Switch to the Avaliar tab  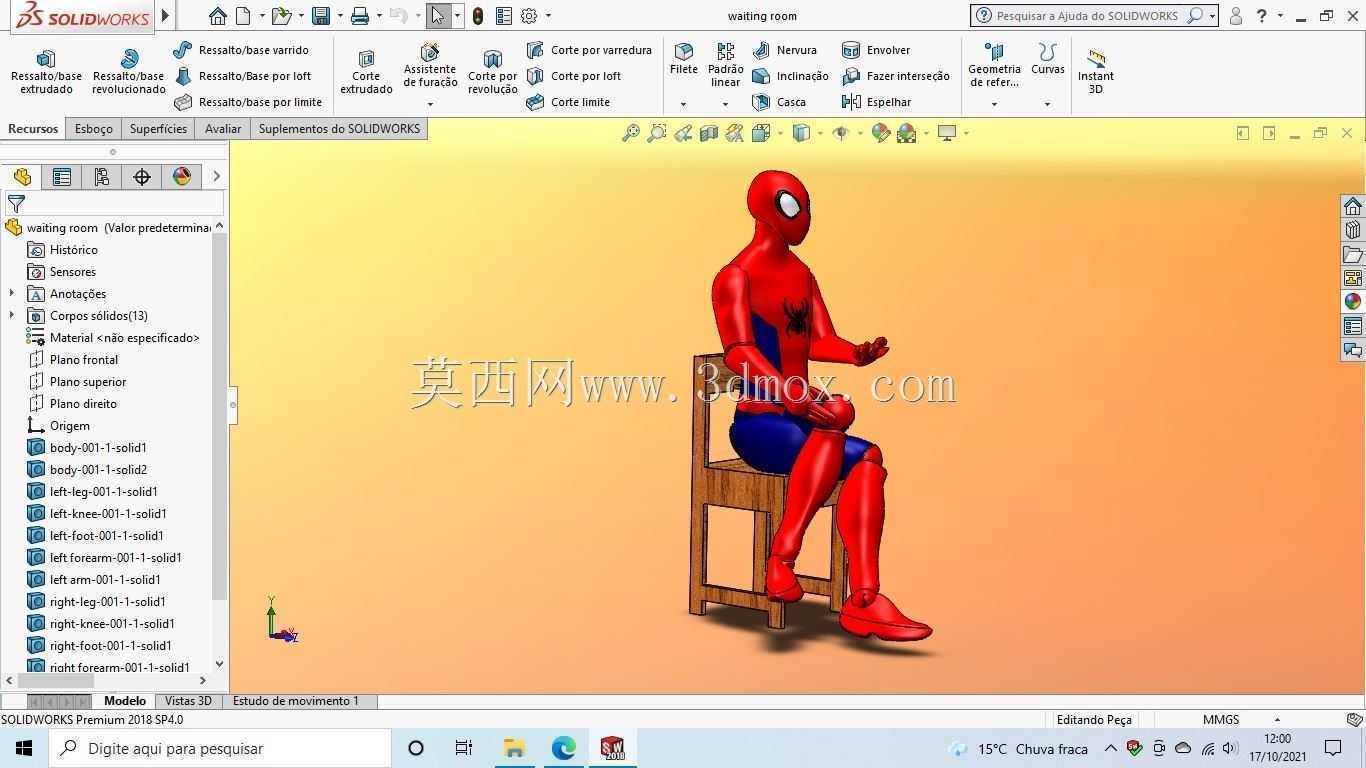pos(223,129)
